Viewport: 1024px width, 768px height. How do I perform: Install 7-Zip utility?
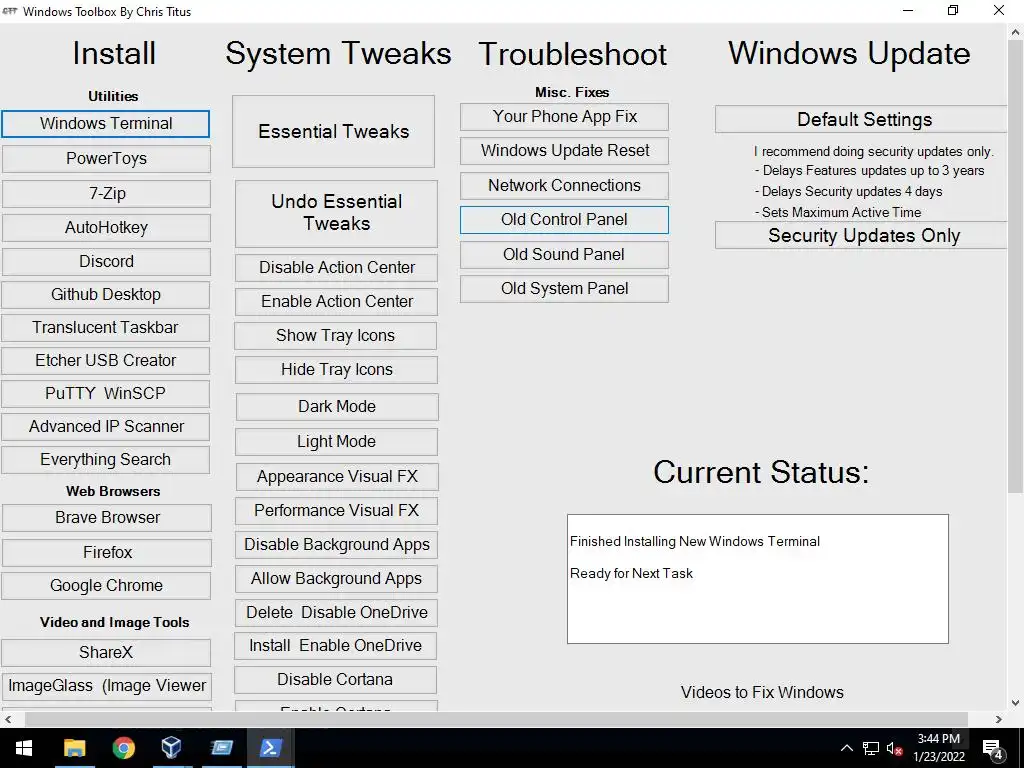point(106,193)
